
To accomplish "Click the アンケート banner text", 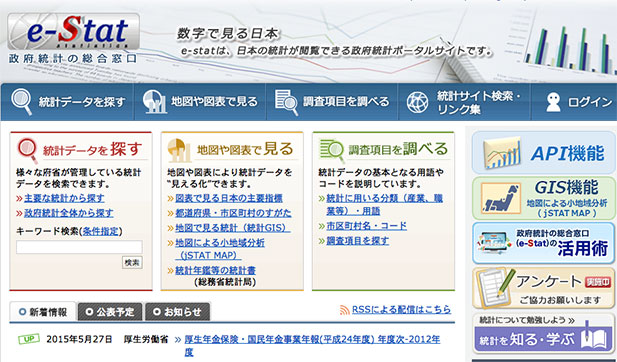I will [549, 282].
